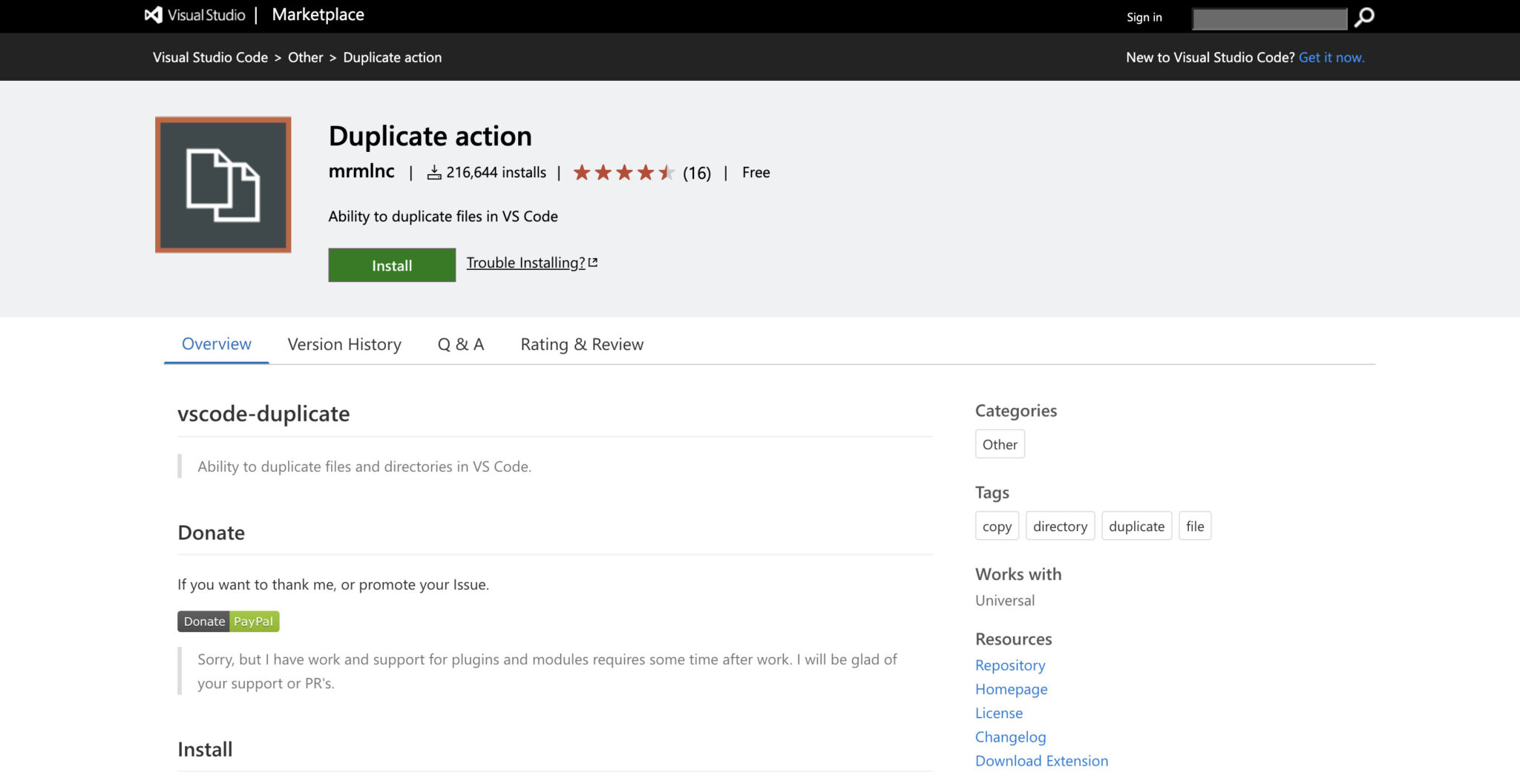Open the Rating & Review tab
Screen dimensions: 1520x784
tap(581, 343)
